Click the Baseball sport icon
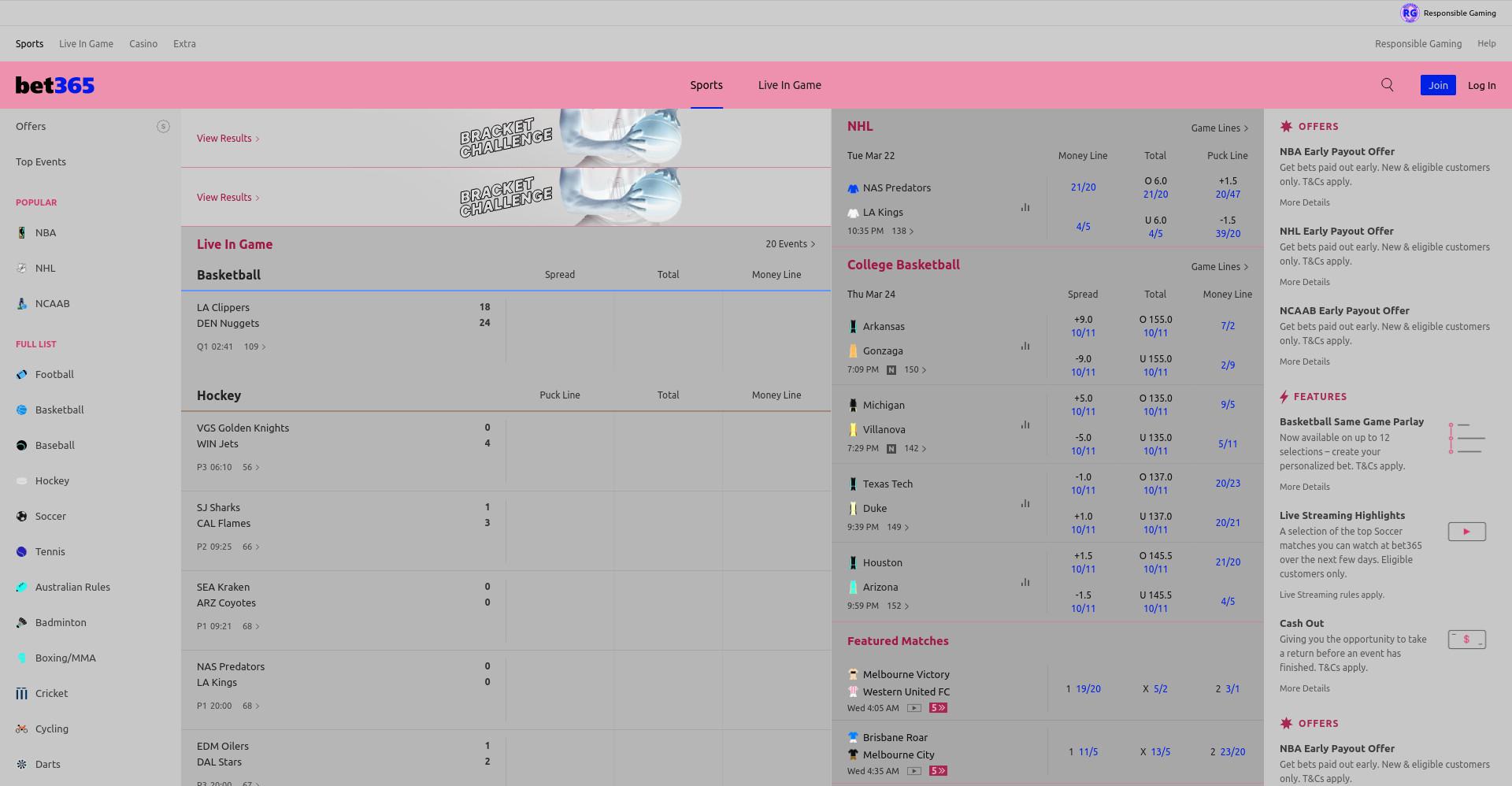The height and width of the screenshot is (786, 1512). (21, 445)
